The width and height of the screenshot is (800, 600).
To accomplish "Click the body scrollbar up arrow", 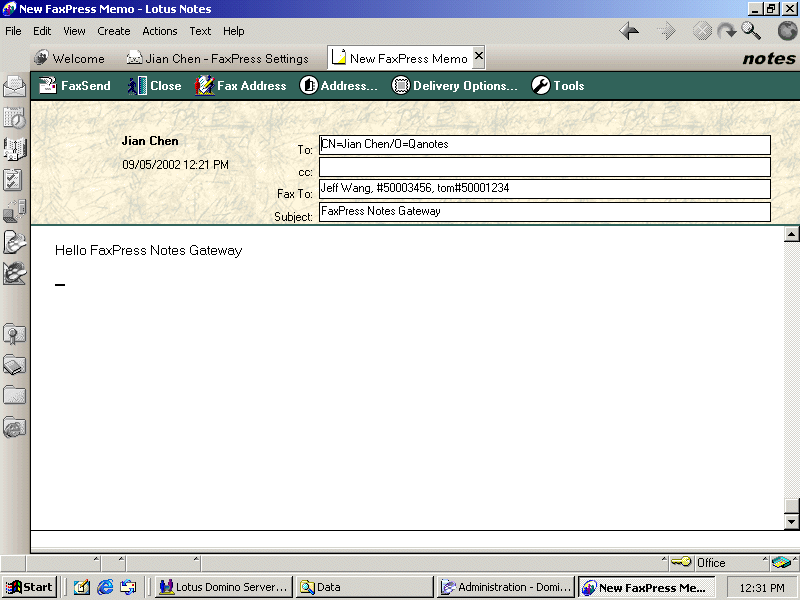I will (x=791, y=234).
